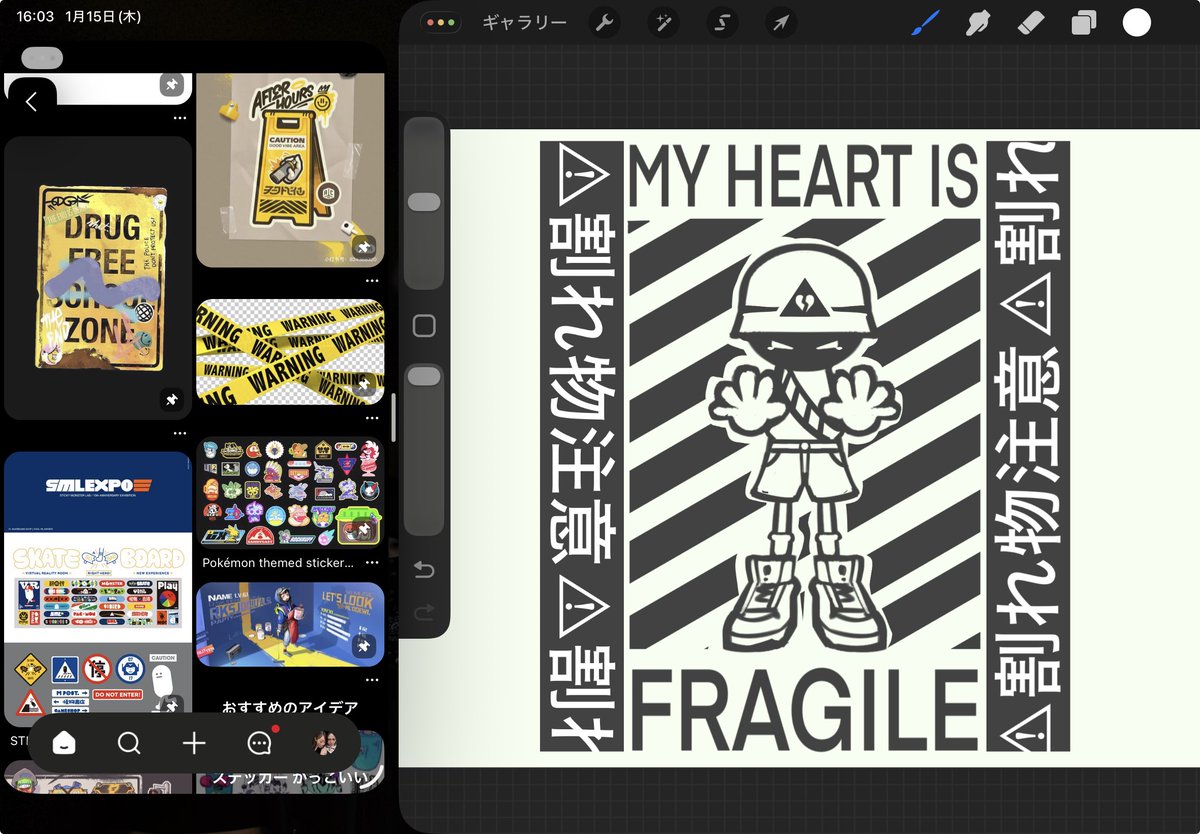
Task: Click the brush size slider handle
Action: click(424, 202)
